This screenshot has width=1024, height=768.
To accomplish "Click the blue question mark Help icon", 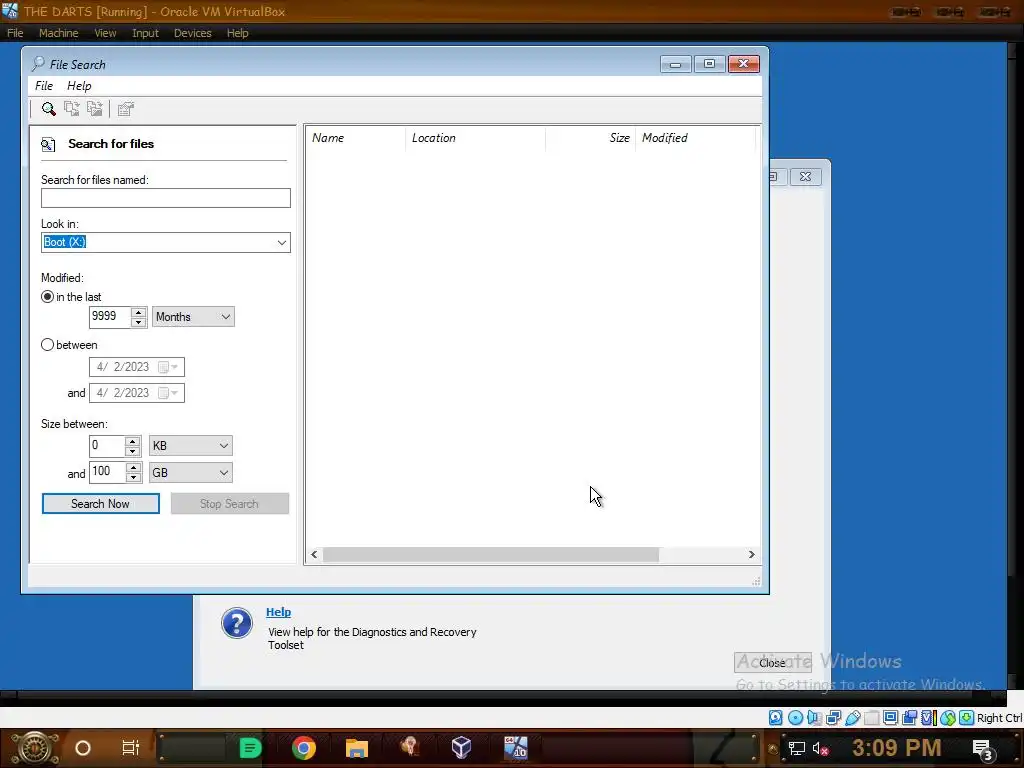I will pyautogui.click(x=236, y=623).
